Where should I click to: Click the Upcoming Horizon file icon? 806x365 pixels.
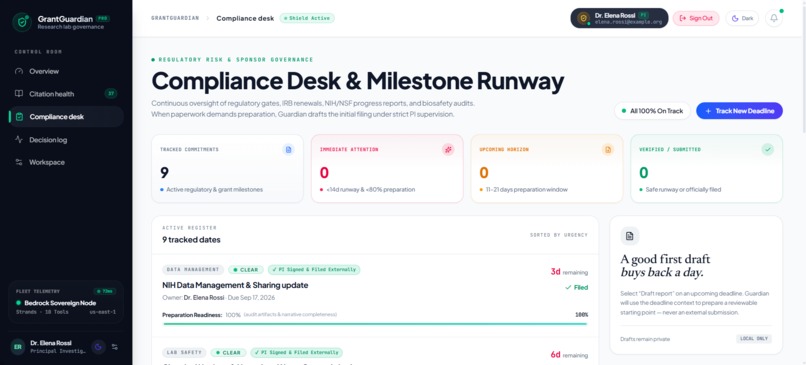click(608, 150)
